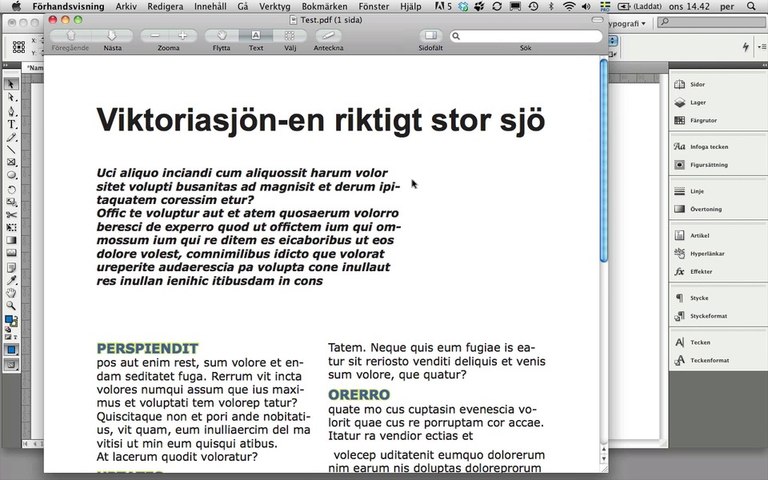Viewport: 768px width, 480px height.
Task: Select the Pencil tool in InDesign toolbox
Action: 11,137
